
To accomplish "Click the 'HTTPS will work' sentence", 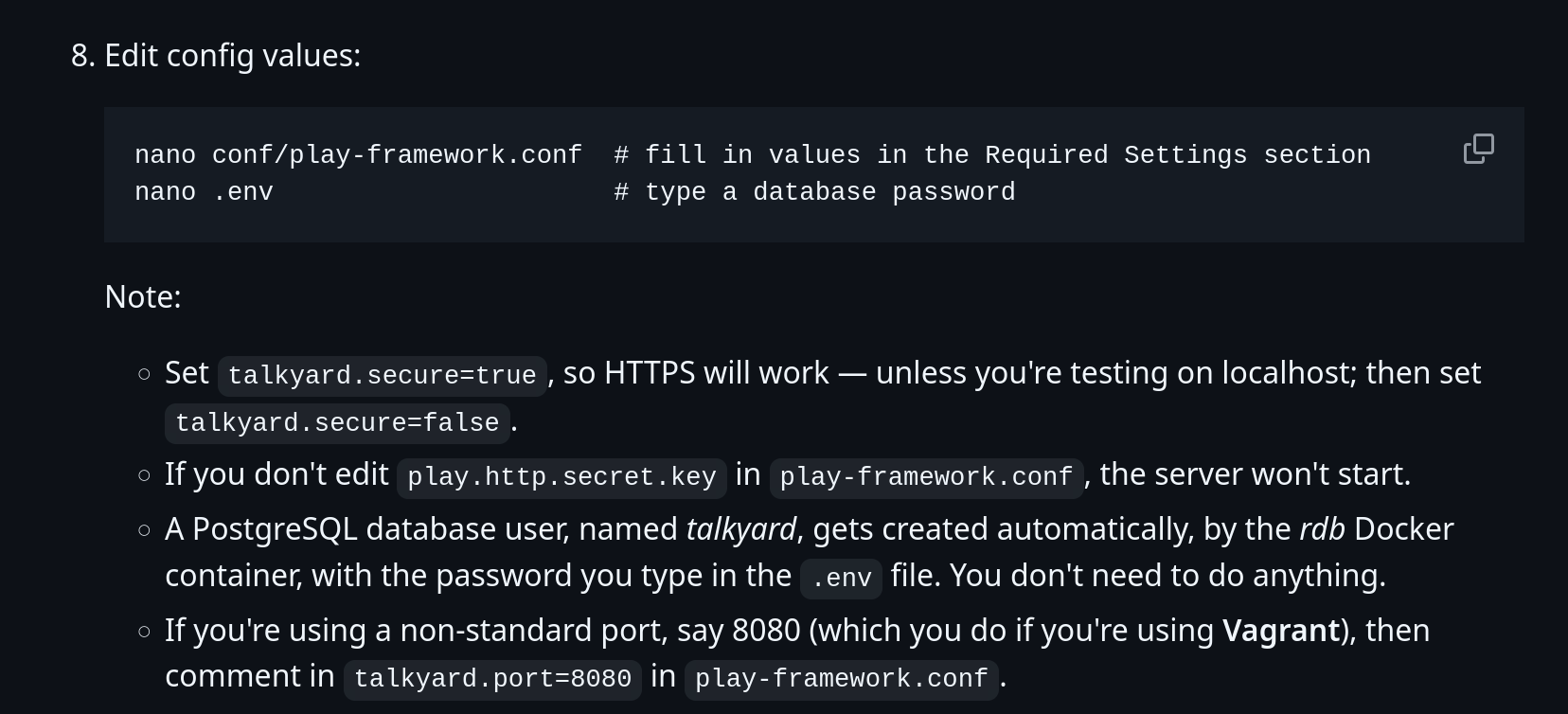I will (717, 373).
